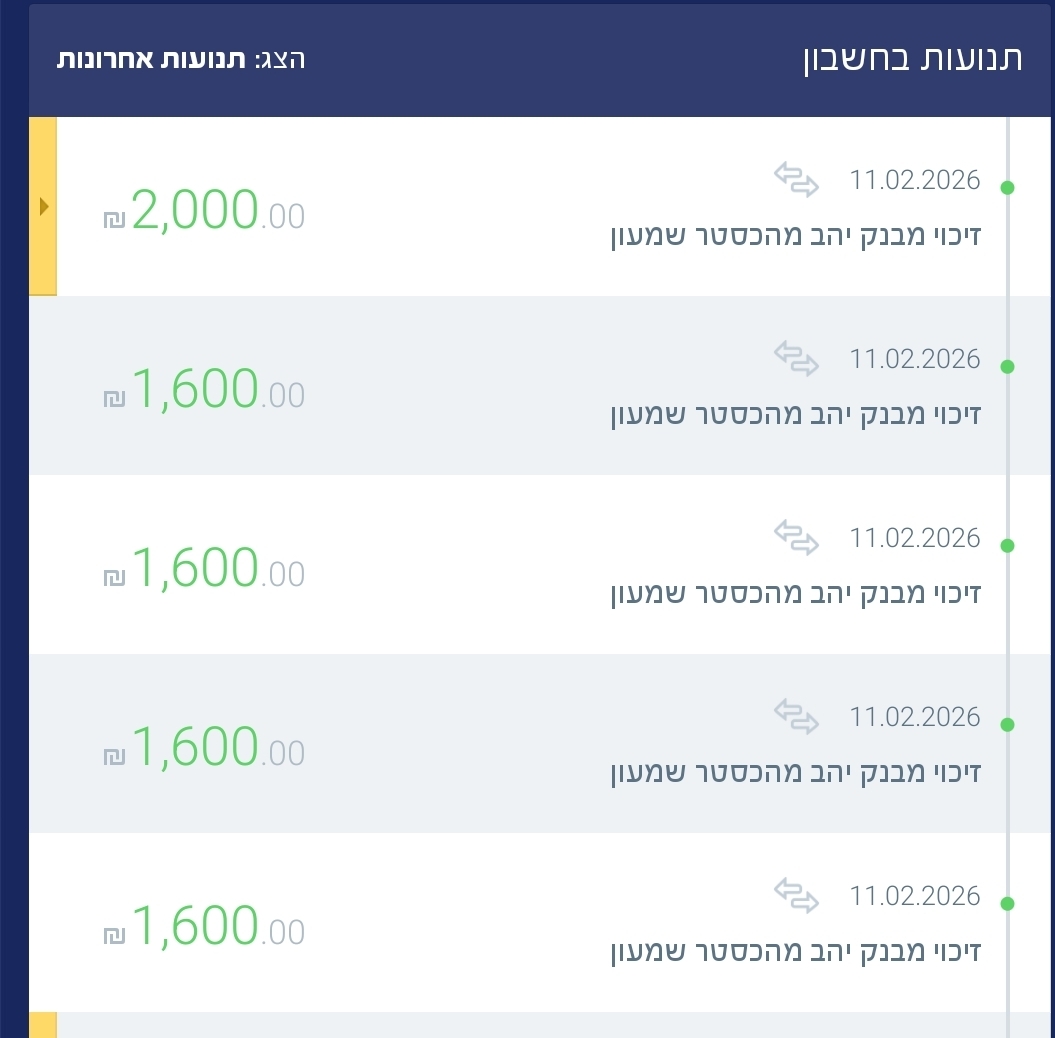The width and height of the screenshot is (1055, 1038).
Task: Click the transfer arrows icon on the second transaction
Action: (x=796, y=359)
